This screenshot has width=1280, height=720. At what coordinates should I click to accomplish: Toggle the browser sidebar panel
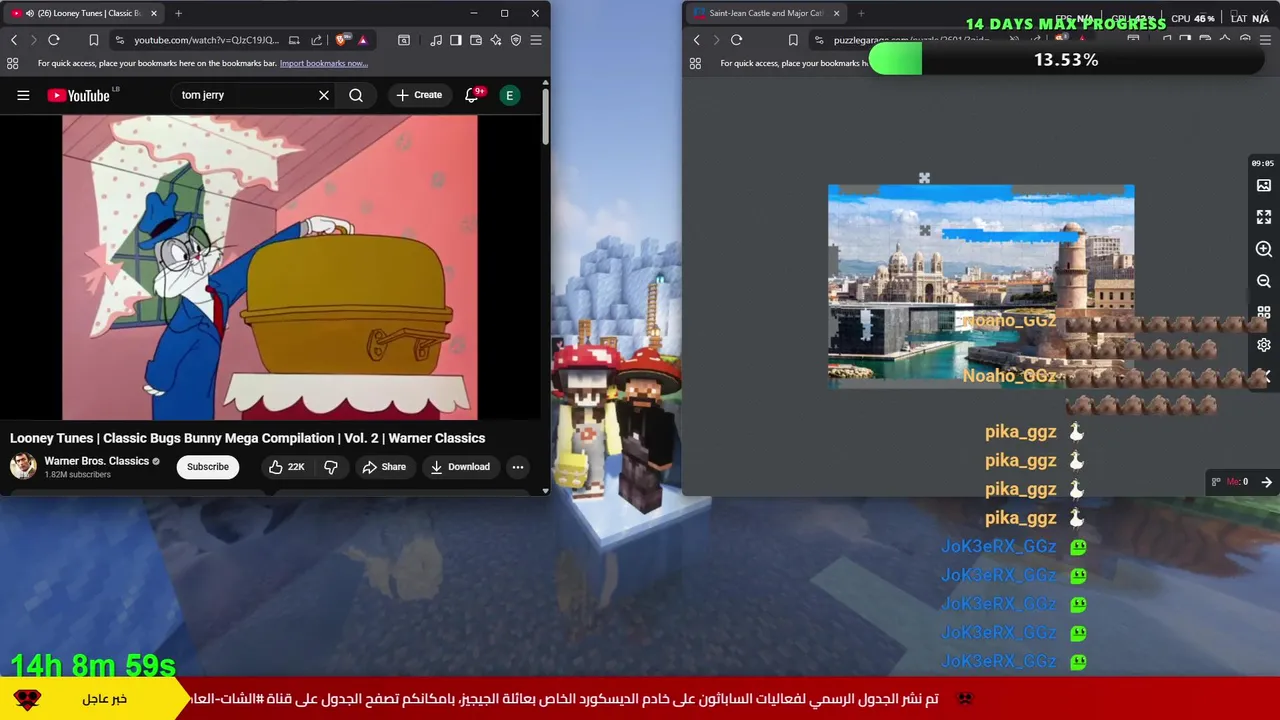pos(456,40)
